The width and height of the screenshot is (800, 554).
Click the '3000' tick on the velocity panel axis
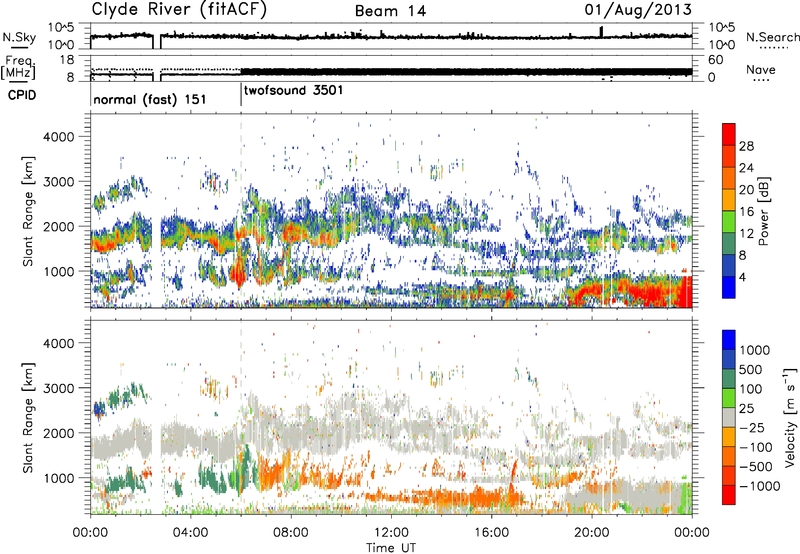click(58, 388)
